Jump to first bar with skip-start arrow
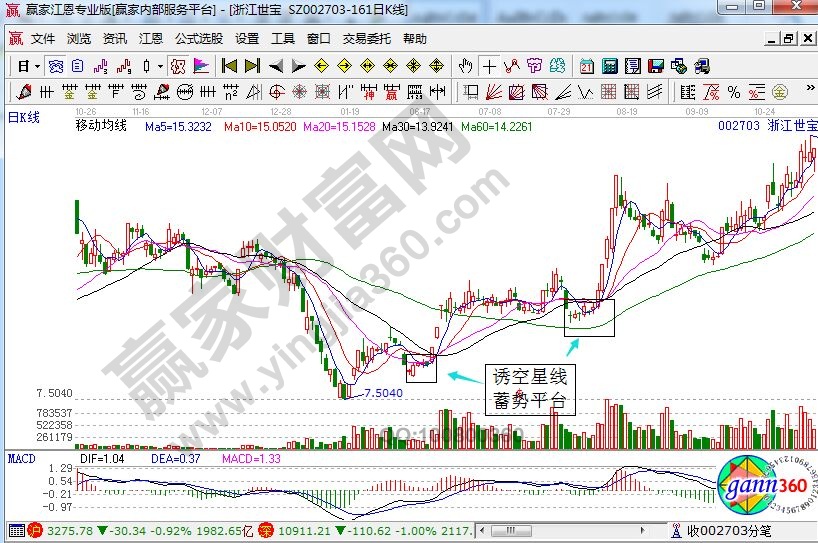 (229, 66)
